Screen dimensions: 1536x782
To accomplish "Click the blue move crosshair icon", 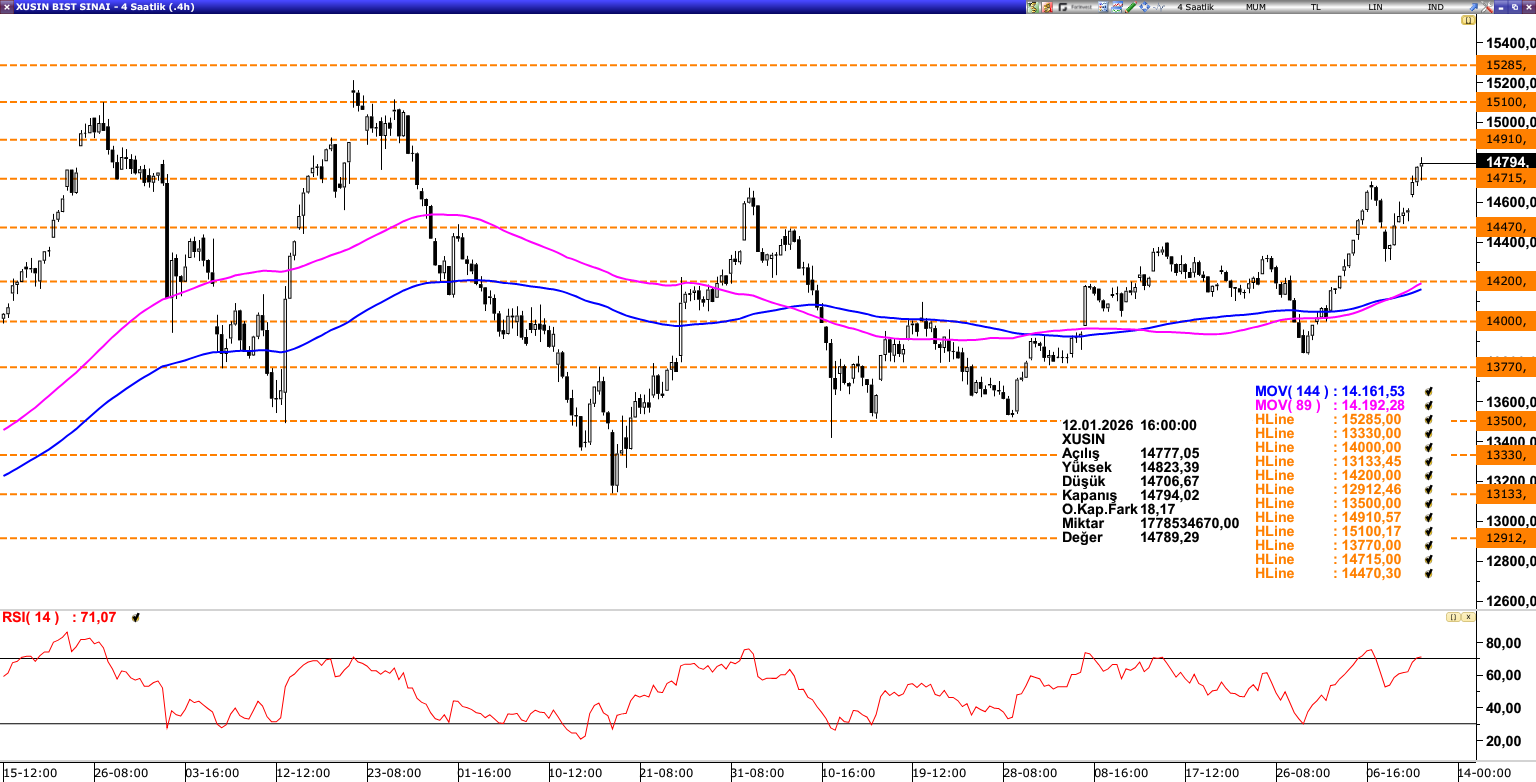I will [1144, 7].
